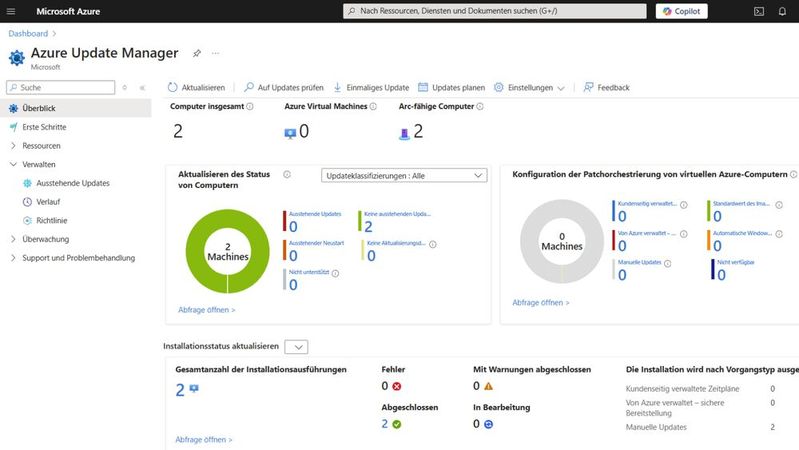Viewport: 799px width, 450px height.
Task: Collapse the Verwalten menu group
Action: (x=13, y=164)
